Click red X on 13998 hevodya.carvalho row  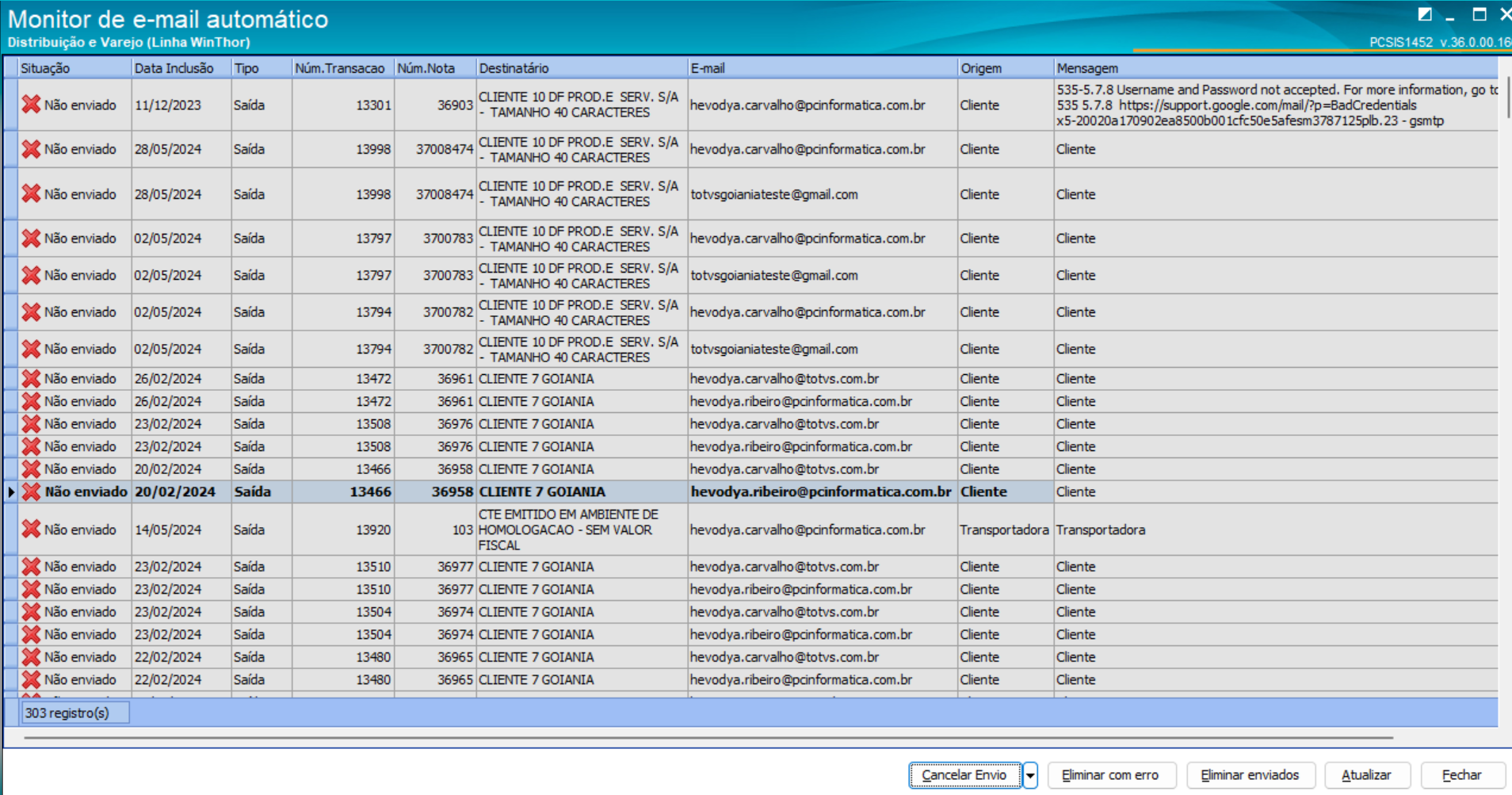[x=31, y=149]
